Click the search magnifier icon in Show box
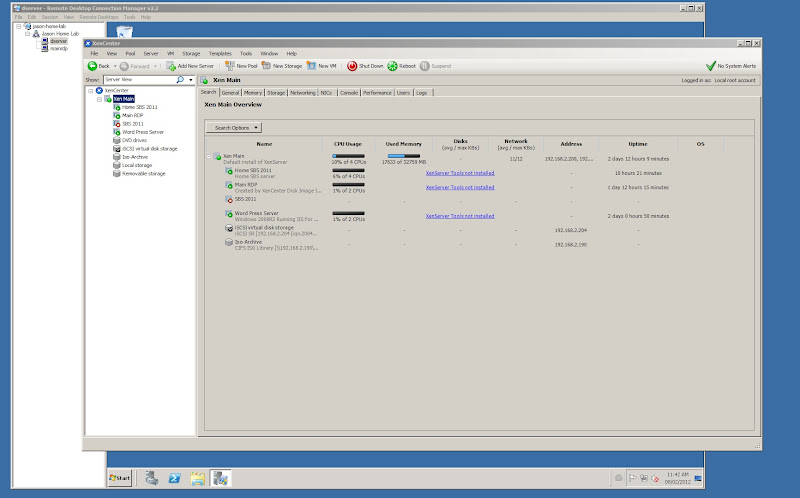800x498 pixels. [180, 79]
